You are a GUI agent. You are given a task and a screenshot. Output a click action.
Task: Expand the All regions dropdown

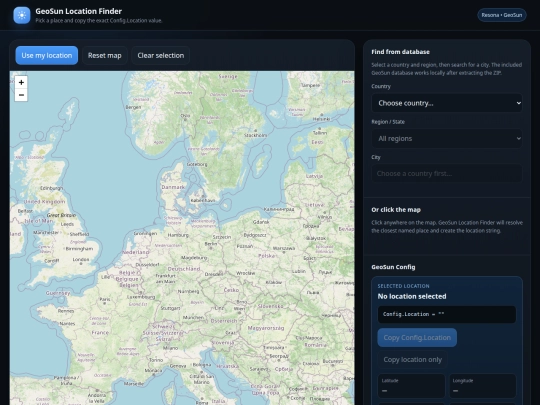pos(447,138)
